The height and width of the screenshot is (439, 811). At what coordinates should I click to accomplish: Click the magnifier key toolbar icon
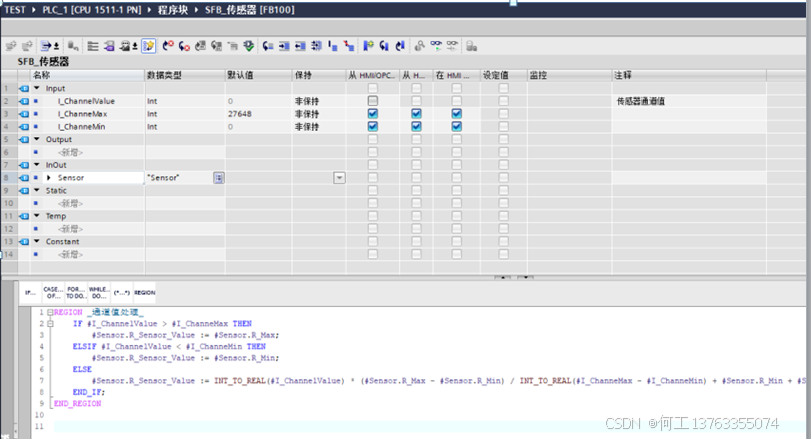(419, 46)
